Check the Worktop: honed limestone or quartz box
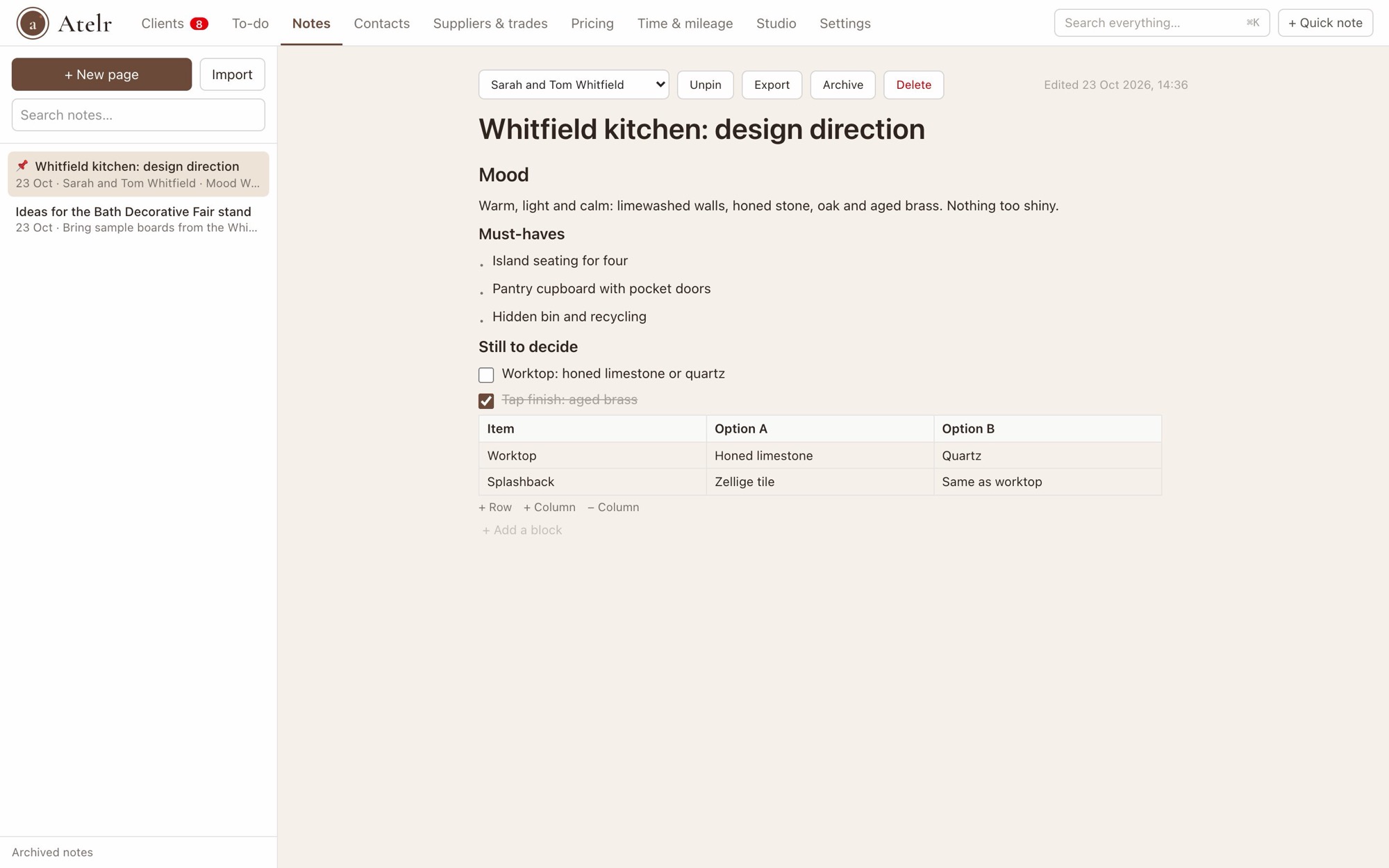Screen dimensions: 1389x868 coord(486,375)
